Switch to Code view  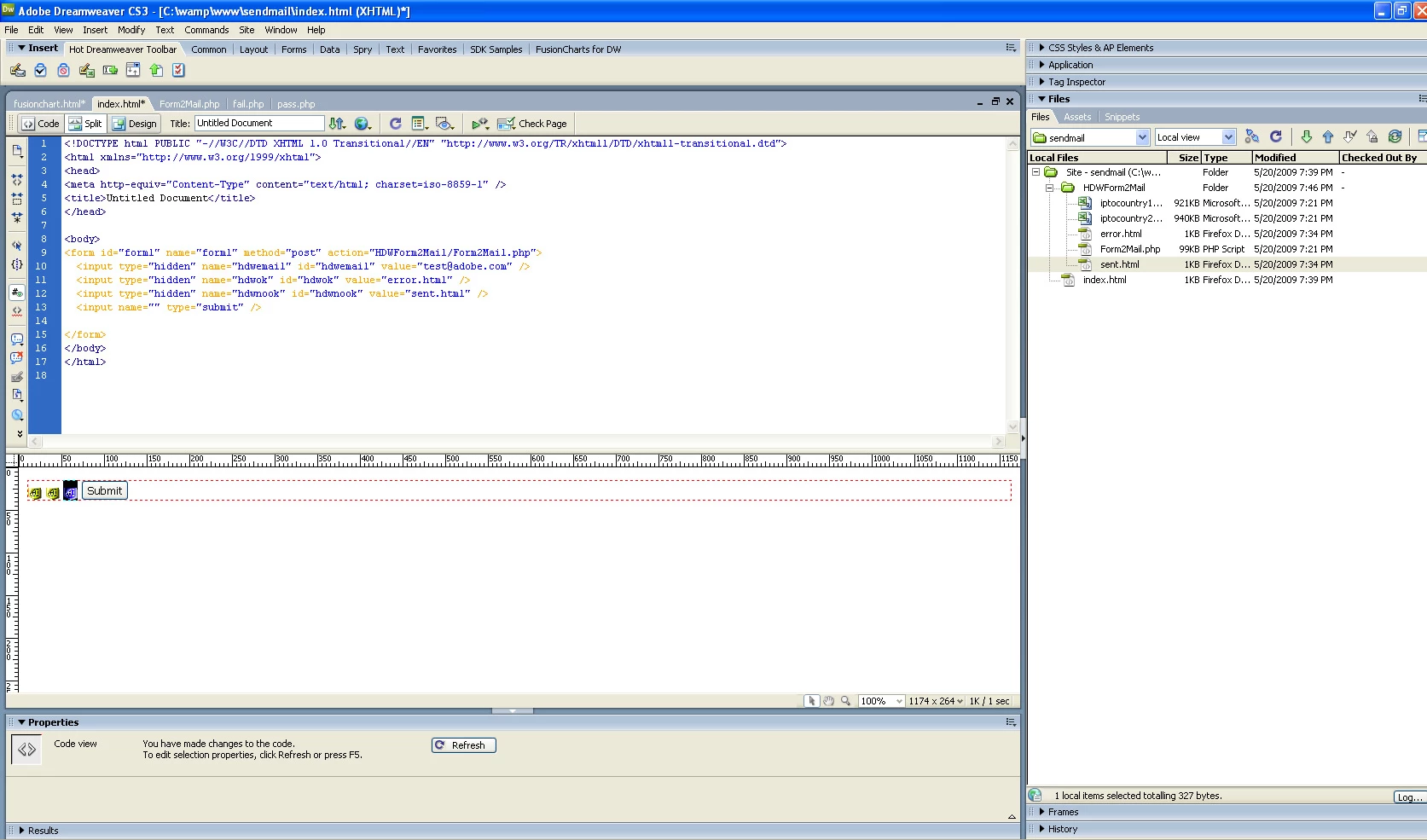click(41, 124)
